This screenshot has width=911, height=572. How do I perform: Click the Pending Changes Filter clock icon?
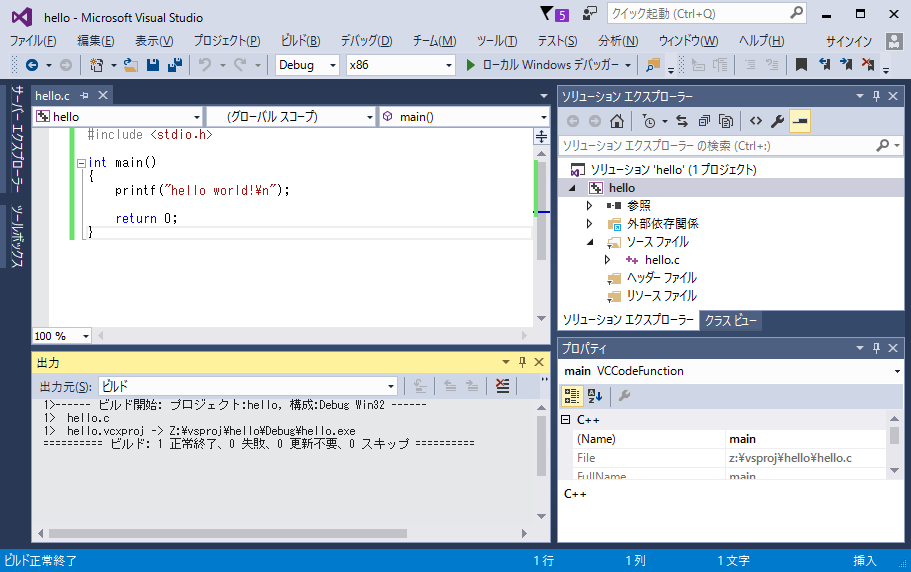pos(648,121)
